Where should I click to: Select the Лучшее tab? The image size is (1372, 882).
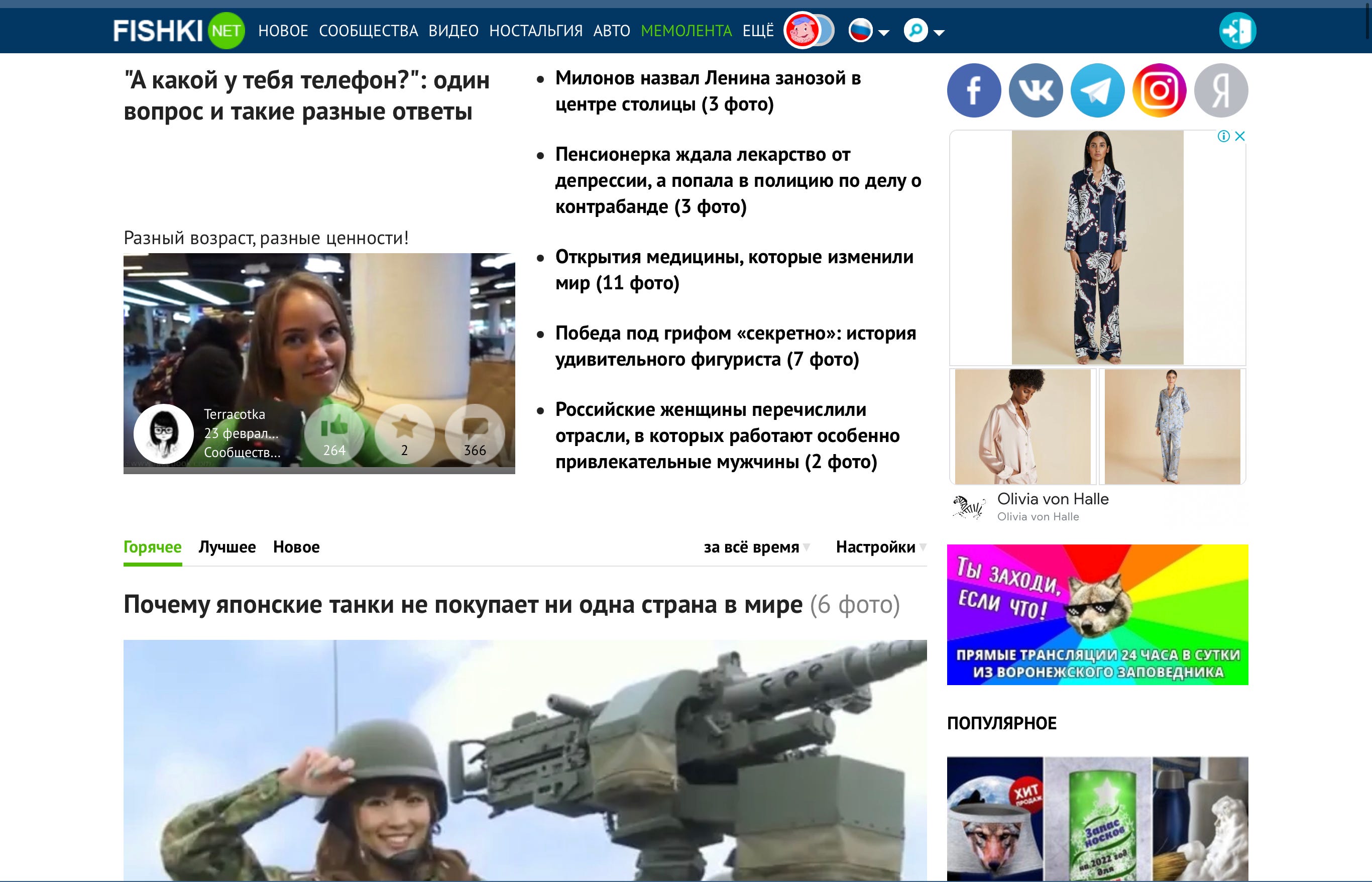227,547
